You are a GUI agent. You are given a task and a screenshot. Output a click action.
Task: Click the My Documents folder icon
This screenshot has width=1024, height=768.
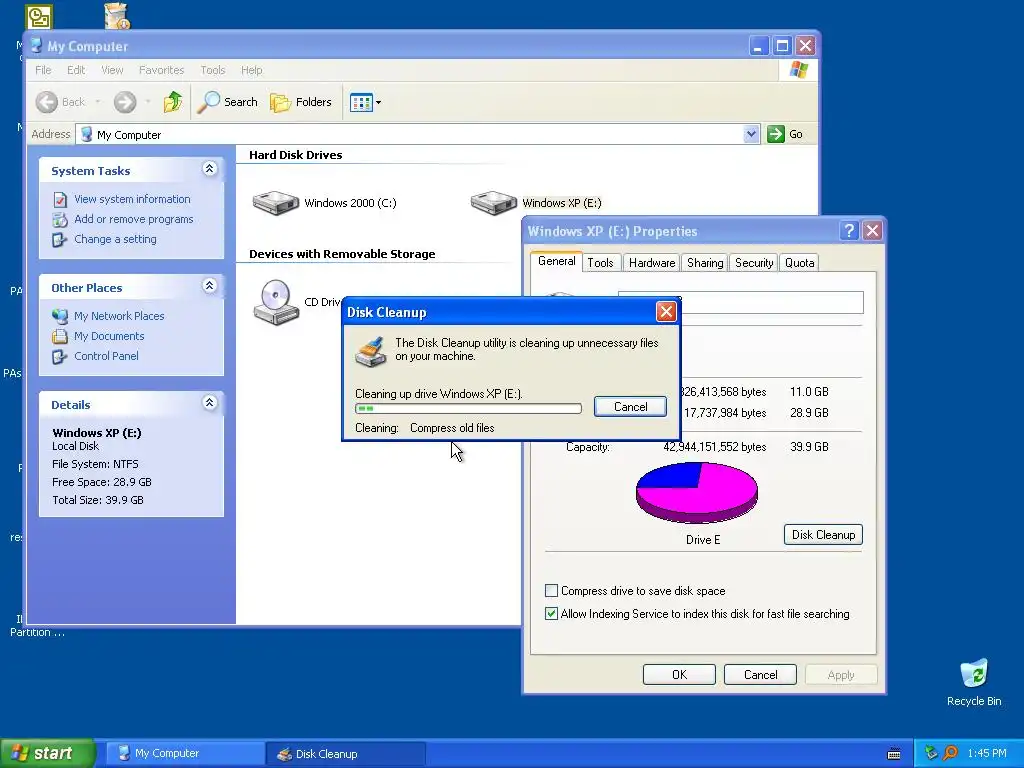pyautogui.click(x=59, y=336)
